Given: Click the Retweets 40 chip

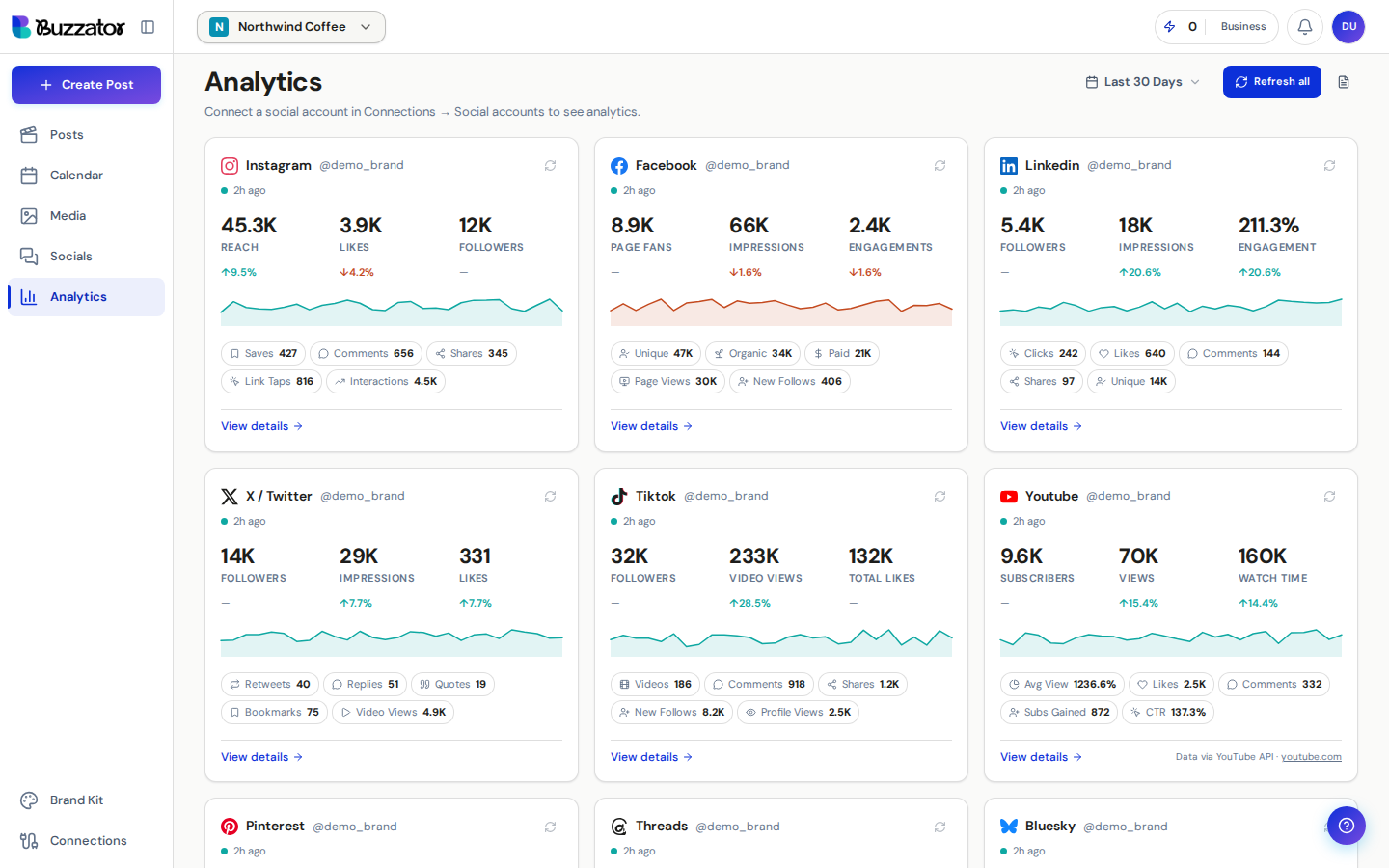Looking at the screenshot, I should point(270,685).
